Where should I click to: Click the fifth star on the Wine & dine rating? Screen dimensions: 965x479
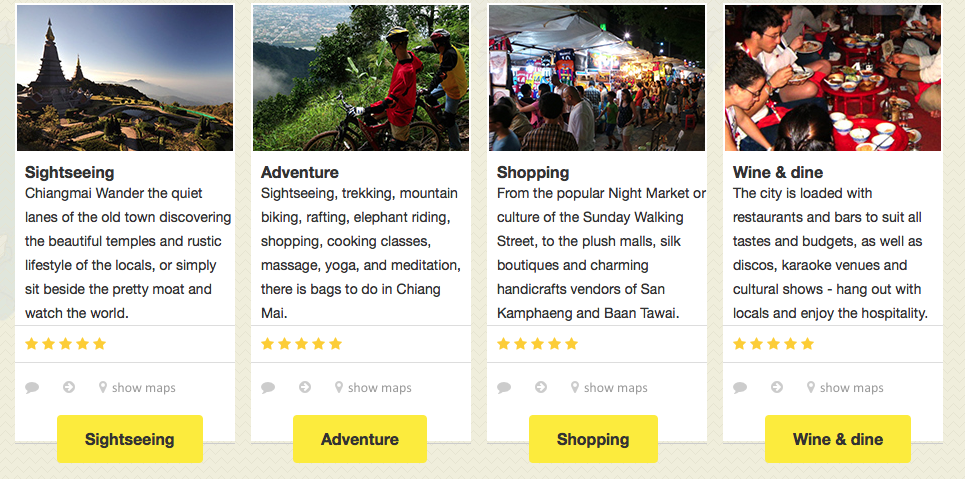[807, 344]
